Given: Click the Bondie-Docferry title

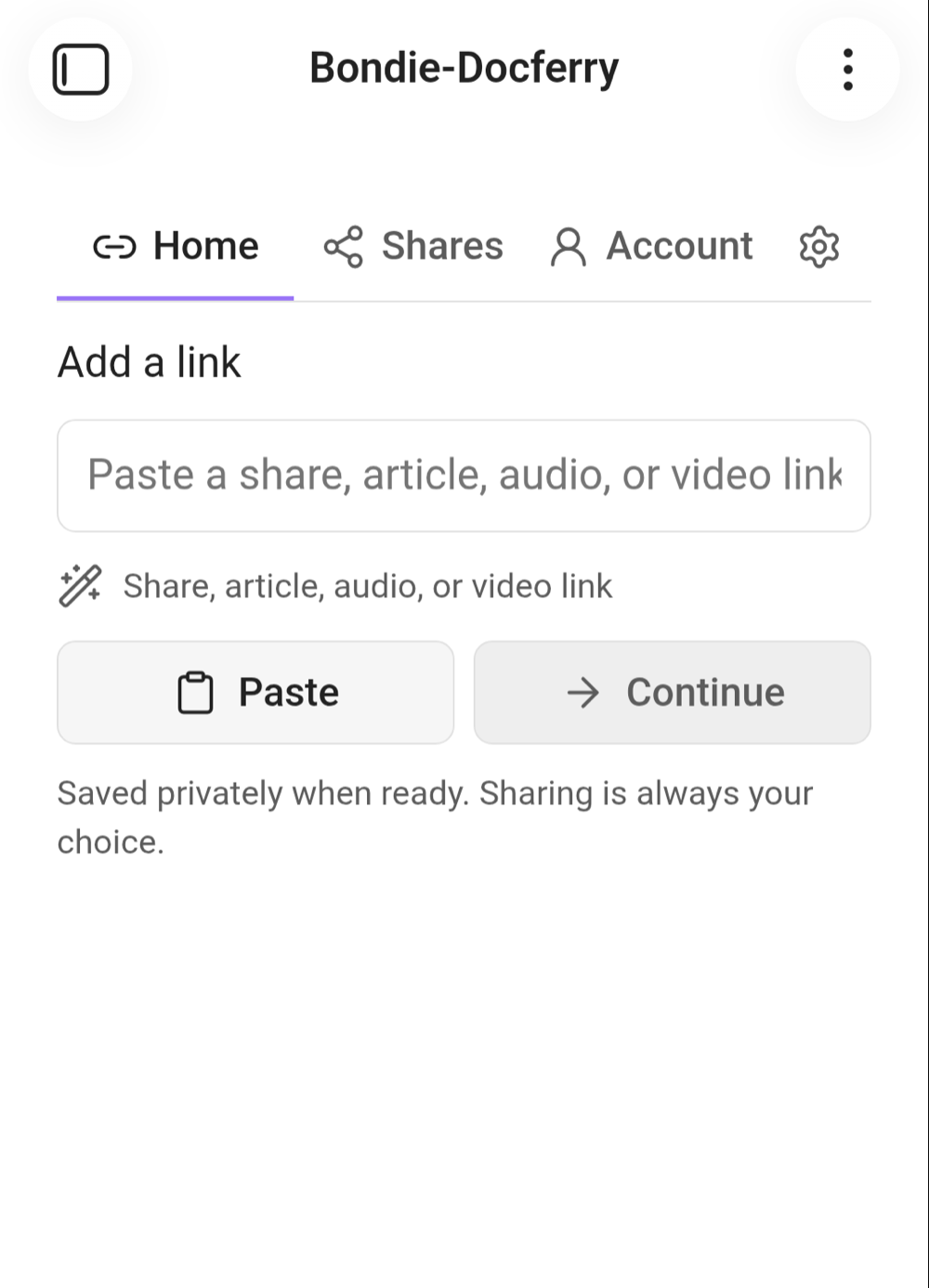Looking at the screenshot, I should [x=464, y=69].
